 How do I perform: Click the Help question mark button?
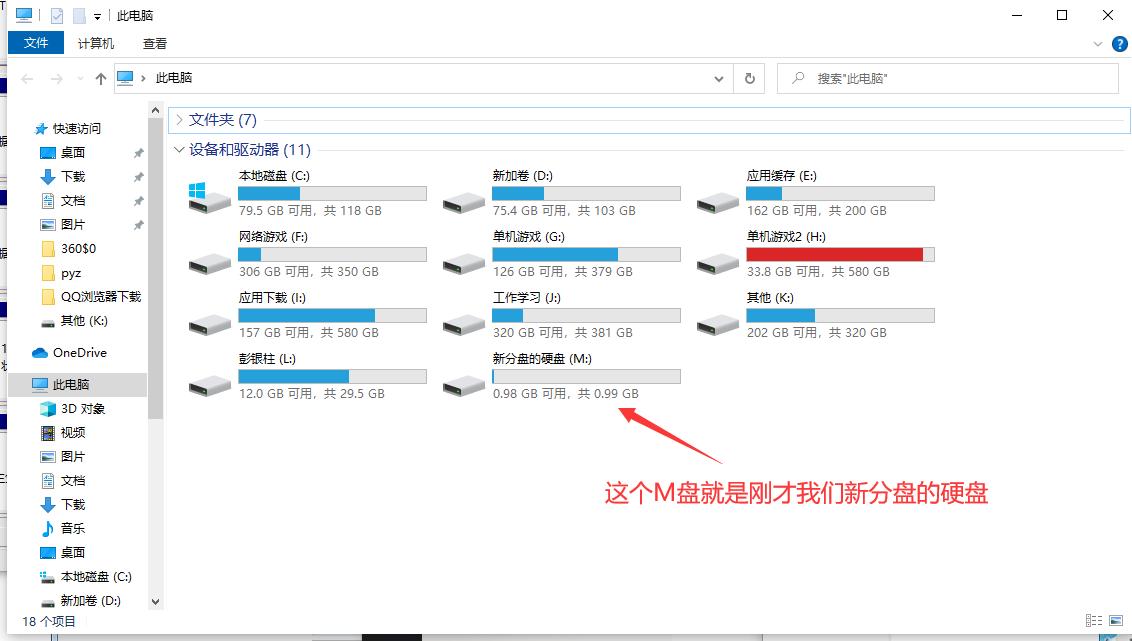(1119, 43)
